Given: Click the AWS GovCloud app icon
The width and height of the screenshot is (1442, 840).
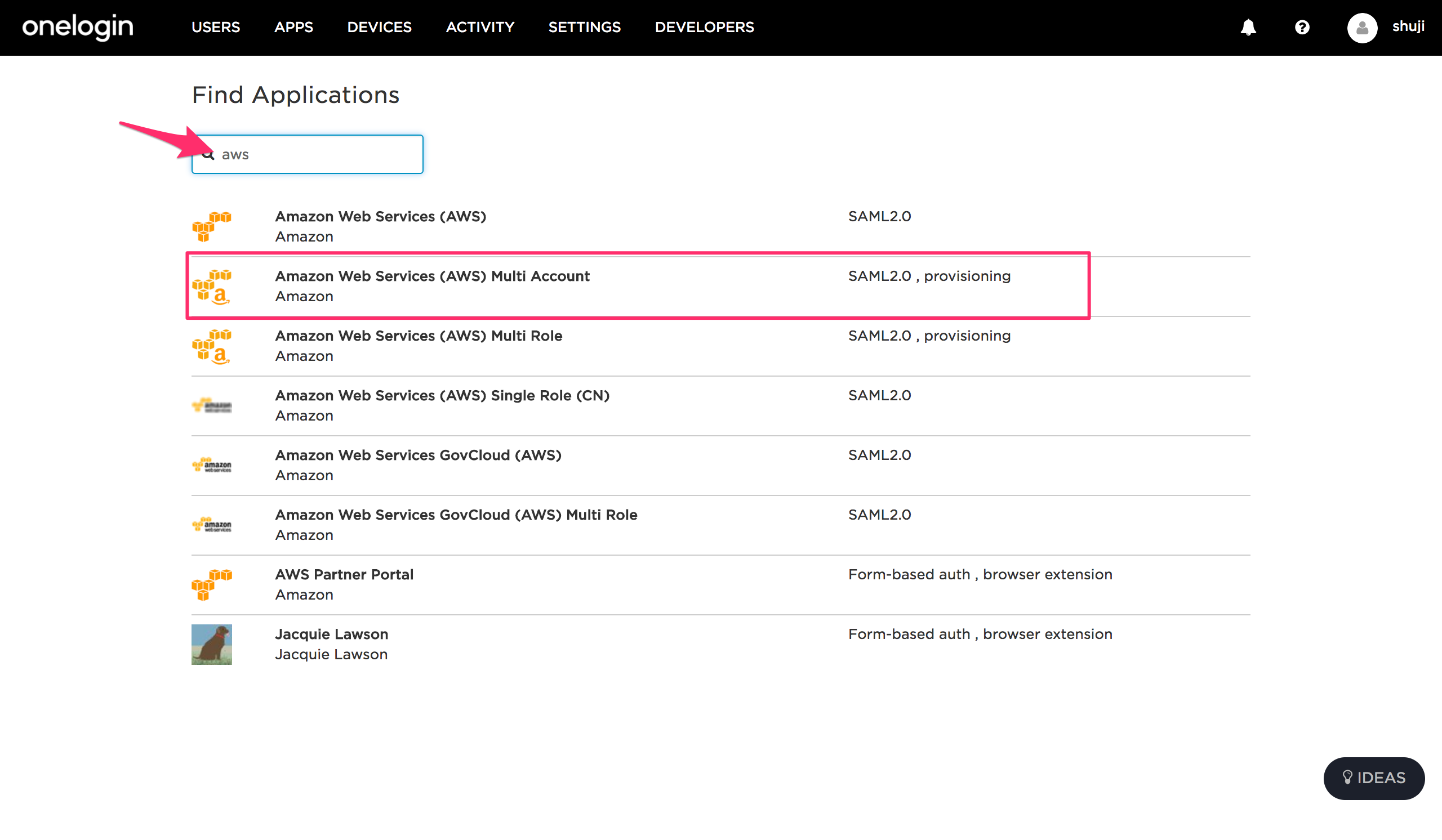Looking at the screenshot, I should click(211, 465).
